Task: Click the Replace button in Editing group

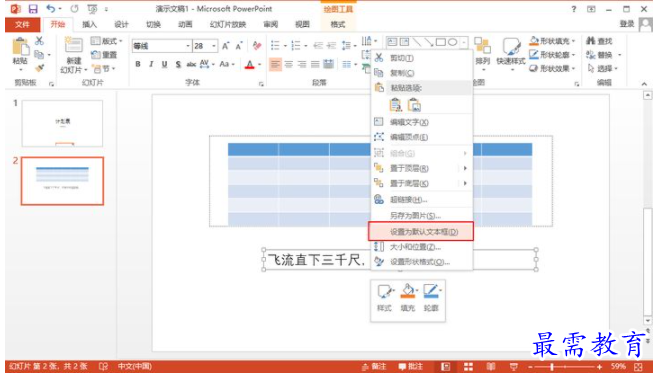Action: (x=600, y=55)
